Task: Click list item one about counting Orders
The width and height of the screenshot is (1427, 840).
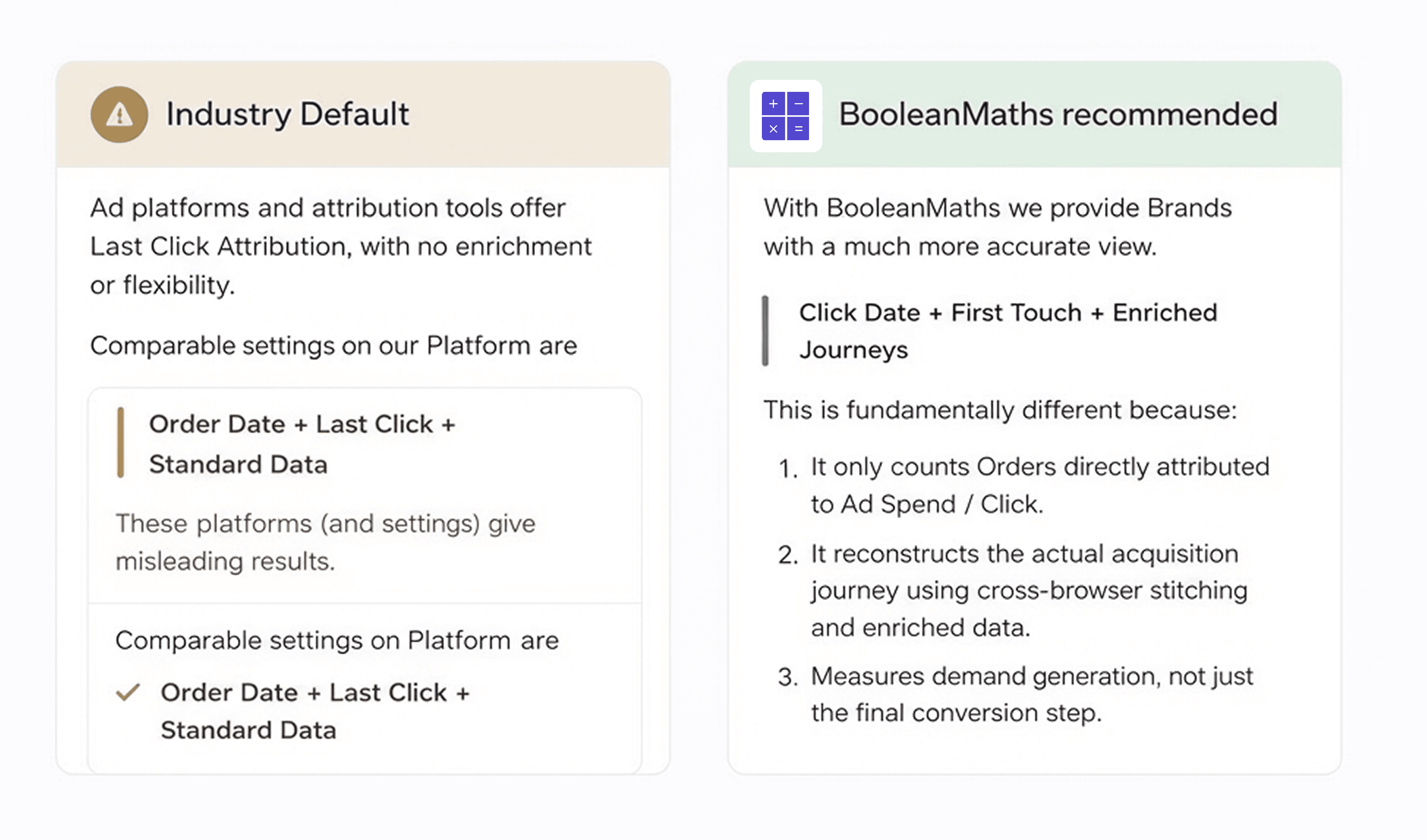Action: [1039, 485]
